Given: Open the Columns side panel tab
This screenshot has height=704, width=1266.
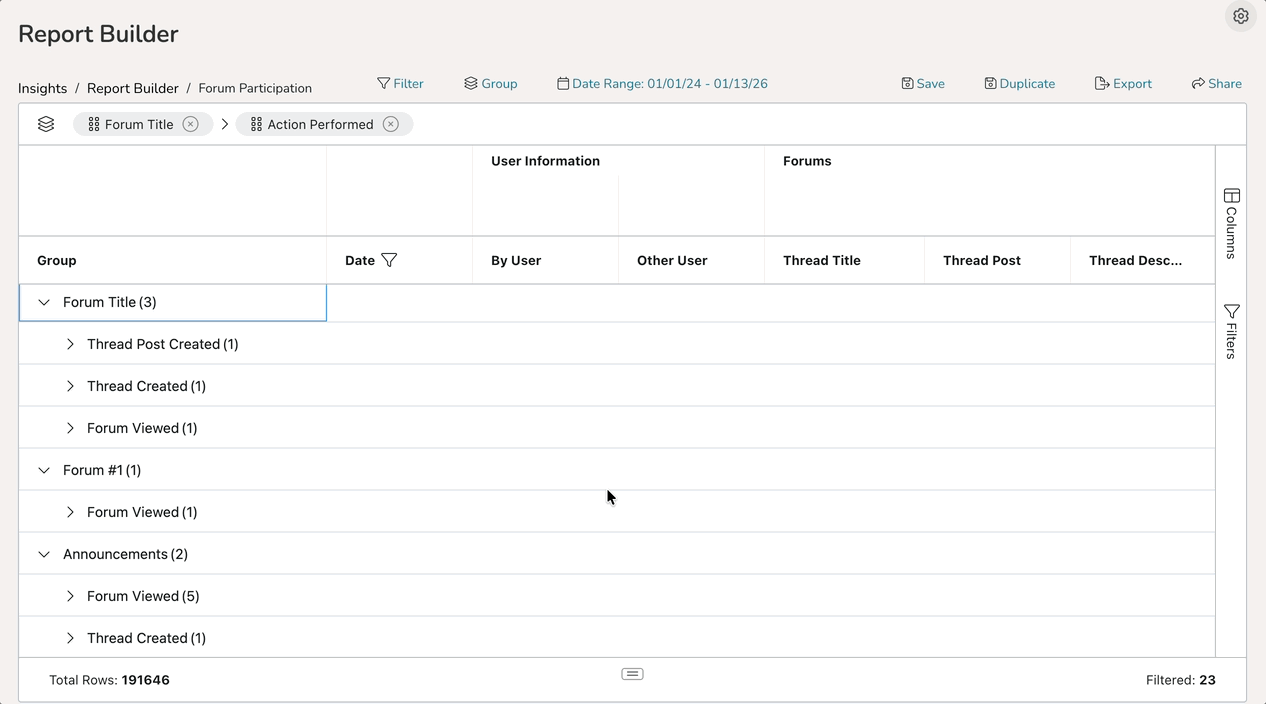Looking at the screenshot, I should (1231, 224).
